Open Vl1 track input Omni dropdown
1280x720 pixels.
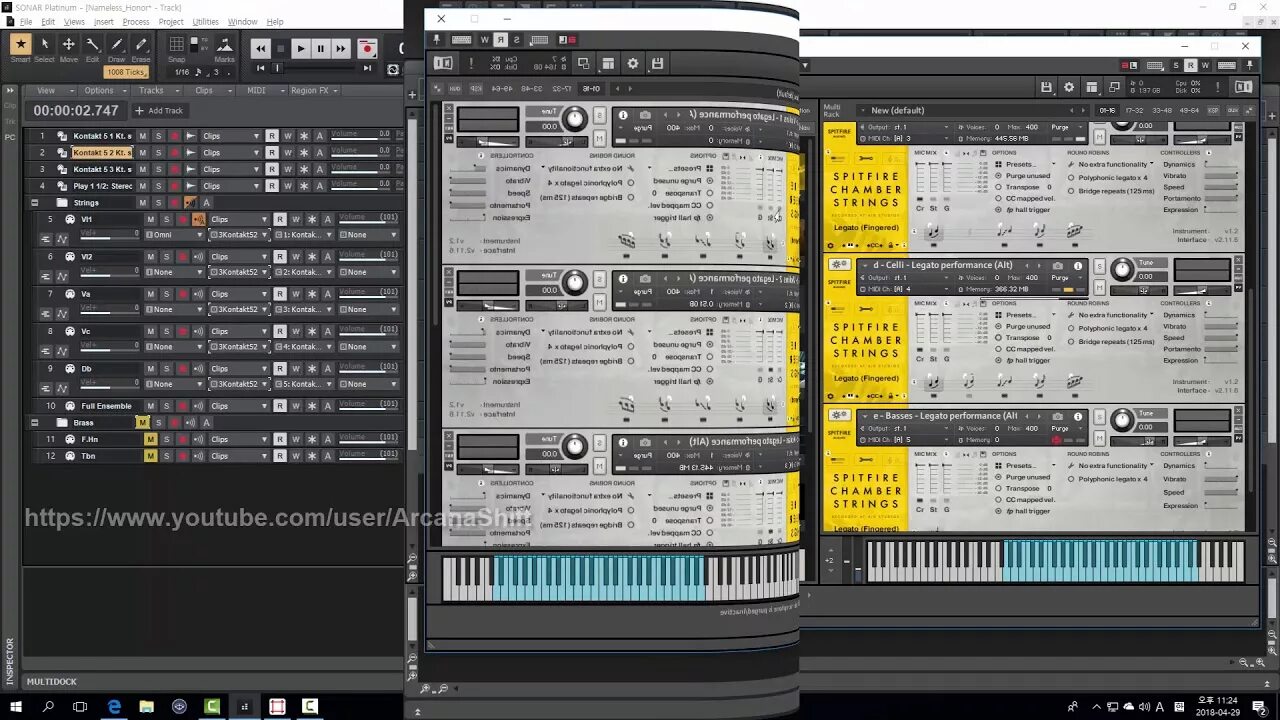(174, 235)
